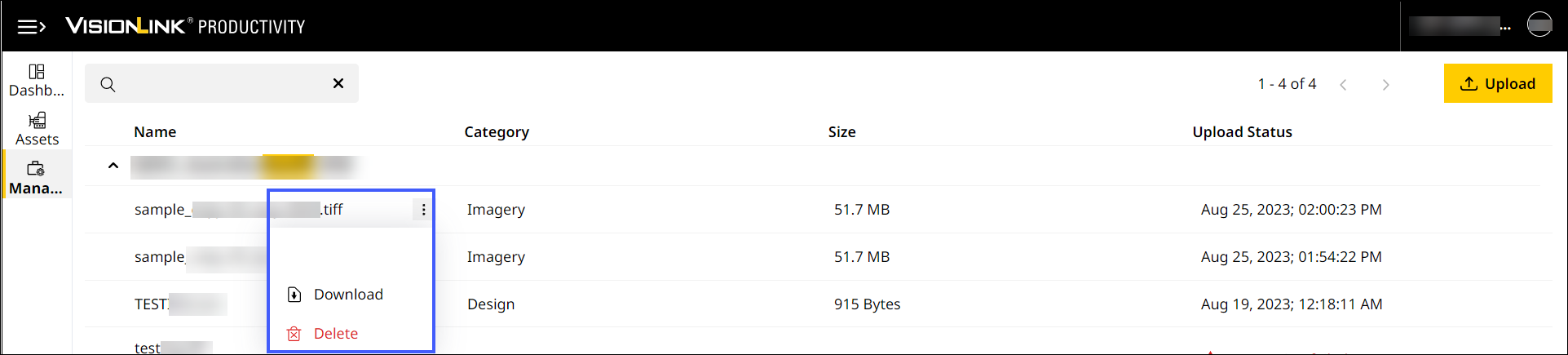Open the user profile avatar
Viewport: 1568px width, 355px height.
[x=1539, y=25]
